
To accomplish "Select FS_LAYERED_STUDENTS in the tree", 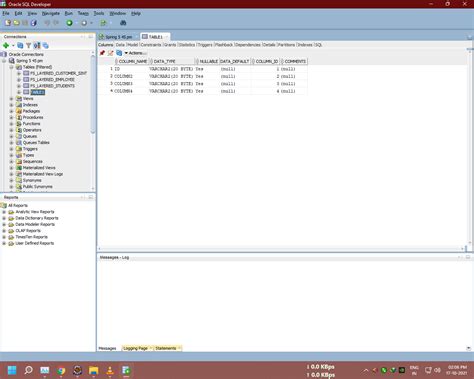I will (52, 86).
